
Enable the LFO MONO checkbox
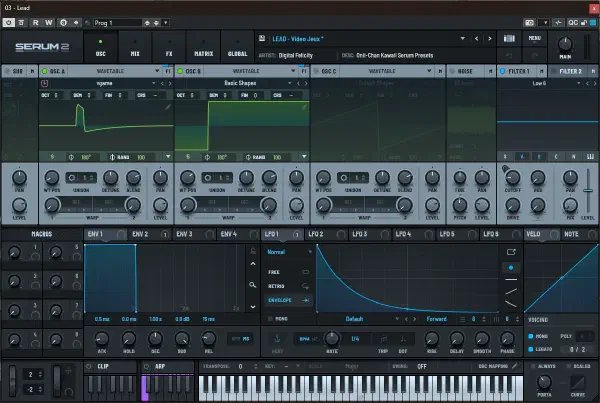tap(271, 319)
